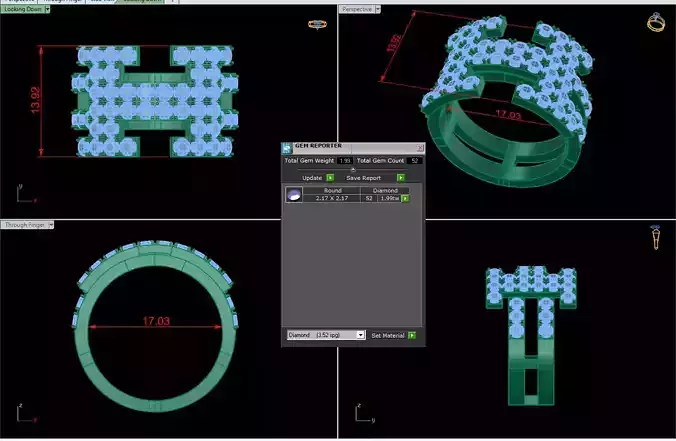
Task: Click the 52 count cell in gem row
Action: [369, 198]
